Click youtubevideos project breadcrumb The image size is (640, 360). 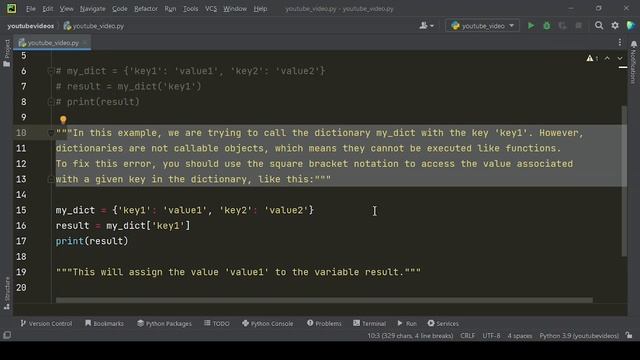pyautogui.click(x=31, y=26)
